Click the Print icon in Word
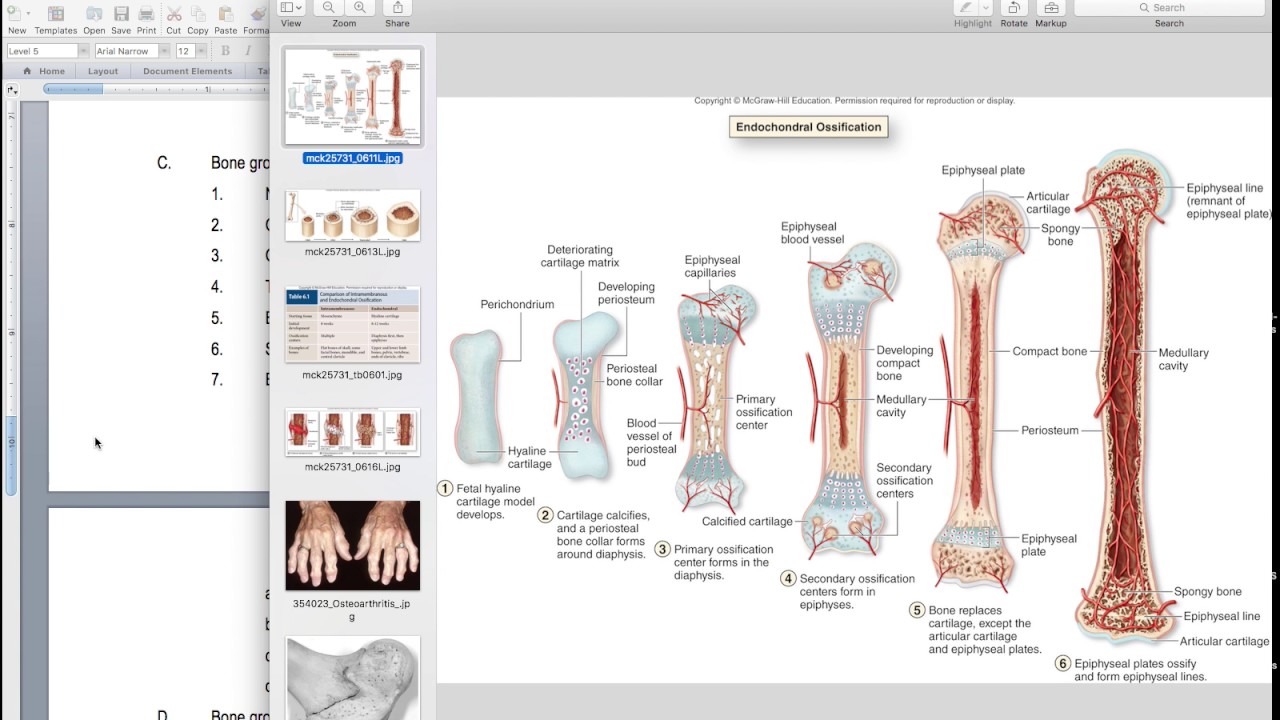Viewport: 1280px width, 720px height. coord(146,15)
